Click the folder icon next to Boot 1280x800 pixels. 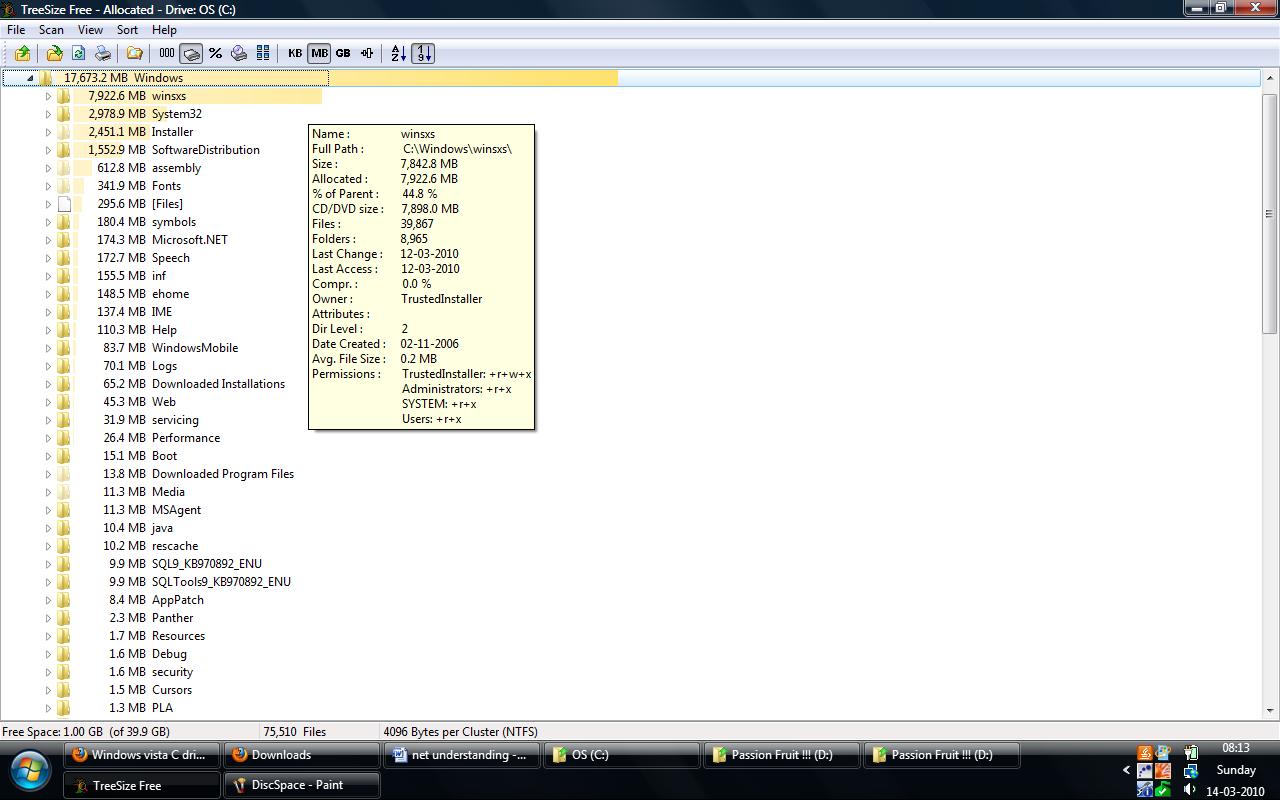(x=64, y=456)
